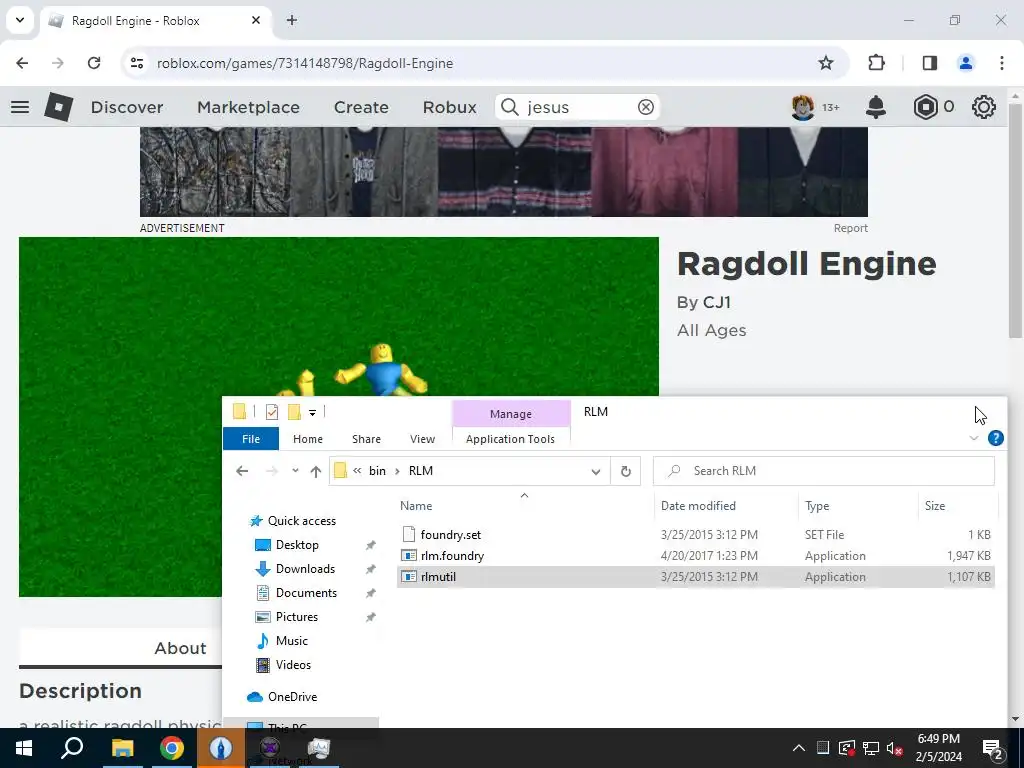Select the rlmutil application
The height and width of the screenshot is (768, 1024).
pos(696,577)
